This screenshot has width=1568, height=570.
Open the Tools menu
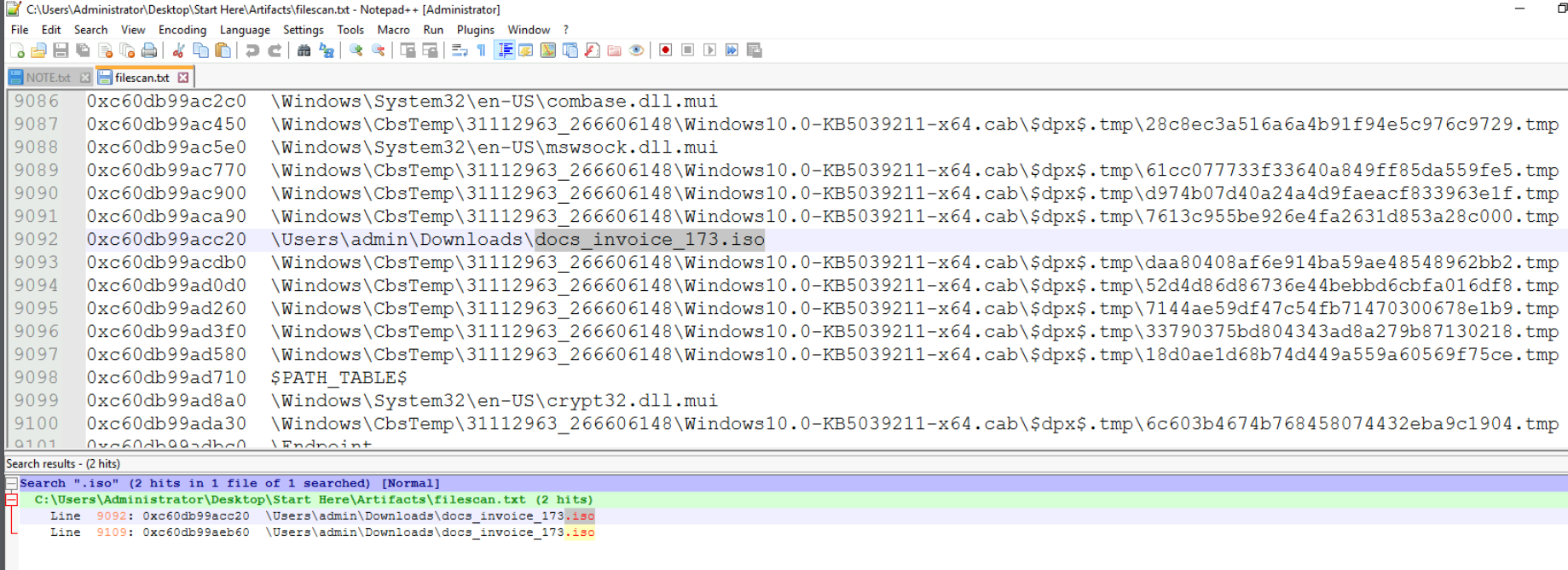click(x=350, y=30)
